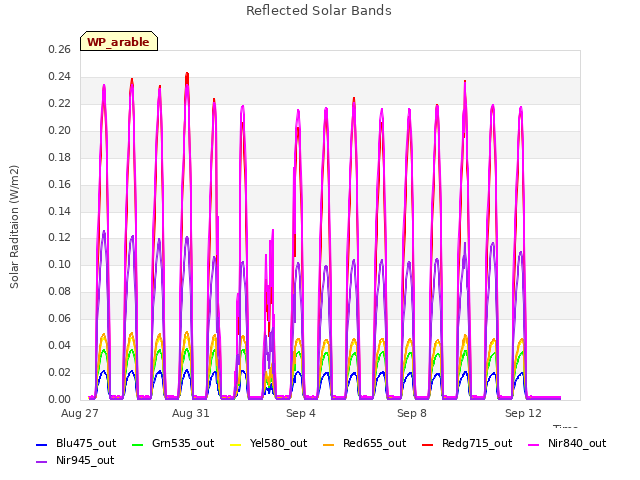The width and height of the screenshot is (640, 480).
Task: Click the blue Blu475_out legend swatch
Action: pyautogui.click(x=42, y=444)
